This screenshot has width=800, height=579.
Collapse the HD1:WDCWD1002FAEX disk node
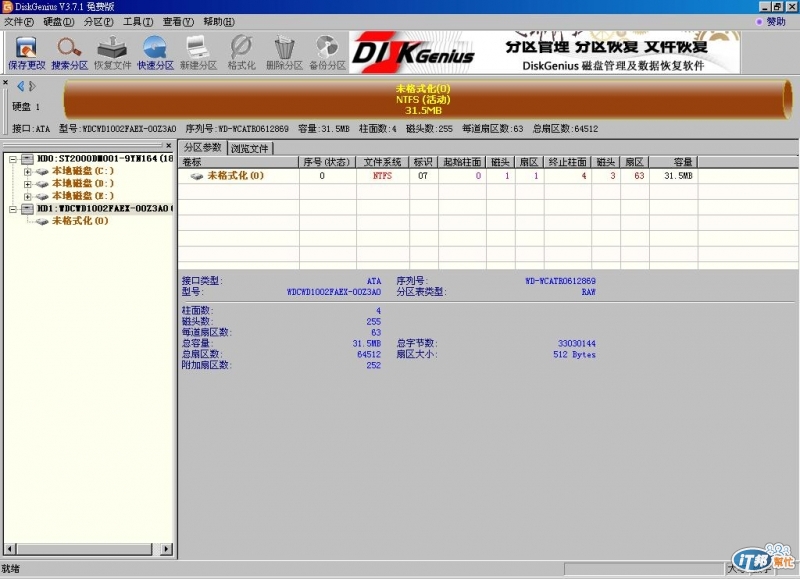pos(13,209)
